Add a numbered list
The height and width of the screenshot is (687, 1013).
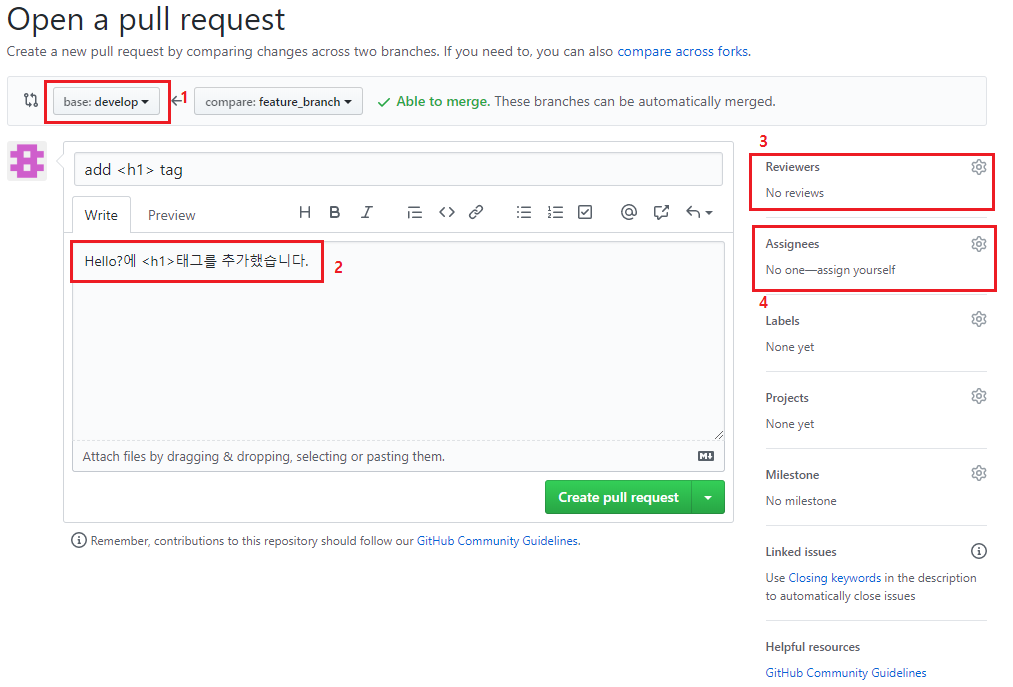555,212
